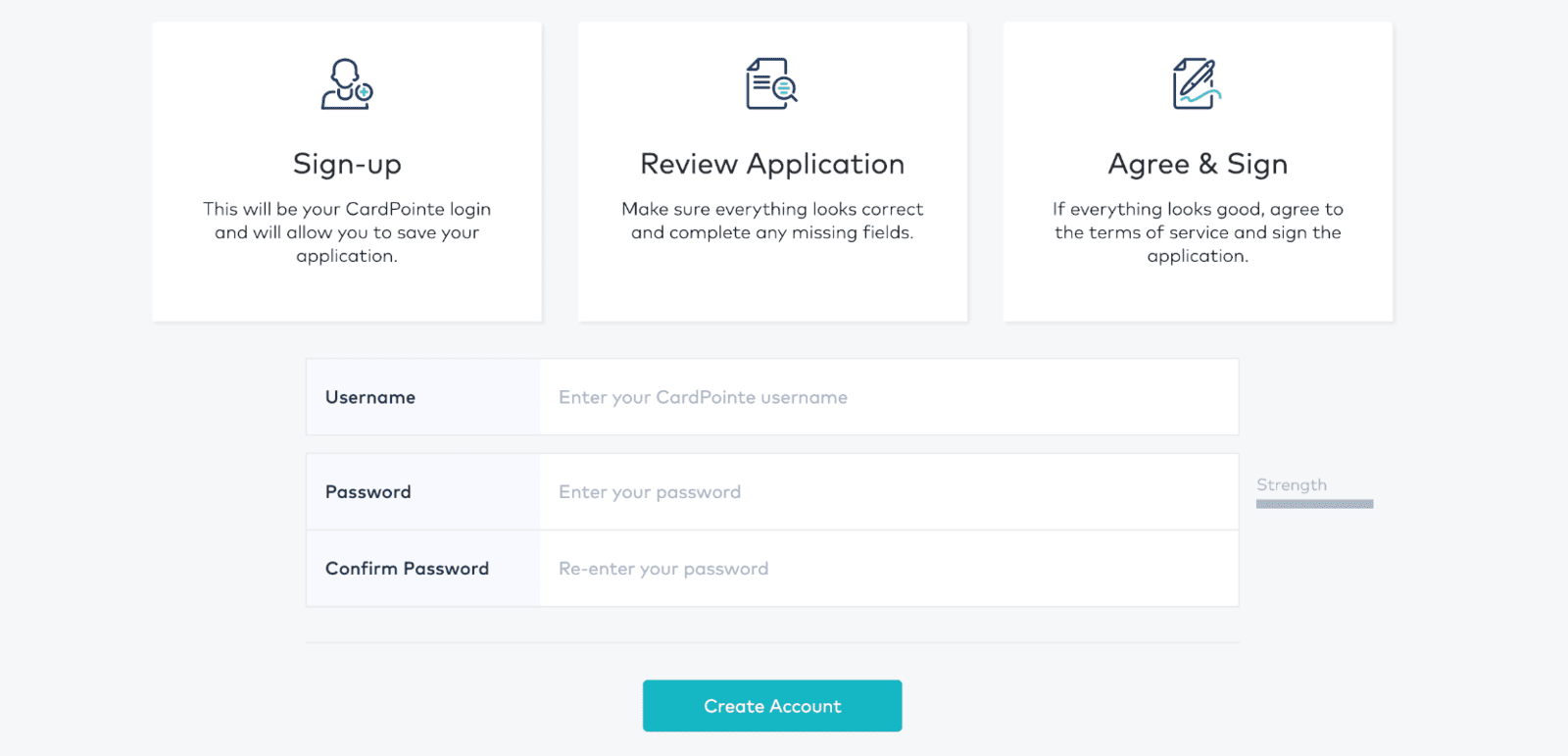Click the Create Account button
Image resolution: width=1568 pixels, height=756 pixels.
pyautogui.click(x=772, y=706)
